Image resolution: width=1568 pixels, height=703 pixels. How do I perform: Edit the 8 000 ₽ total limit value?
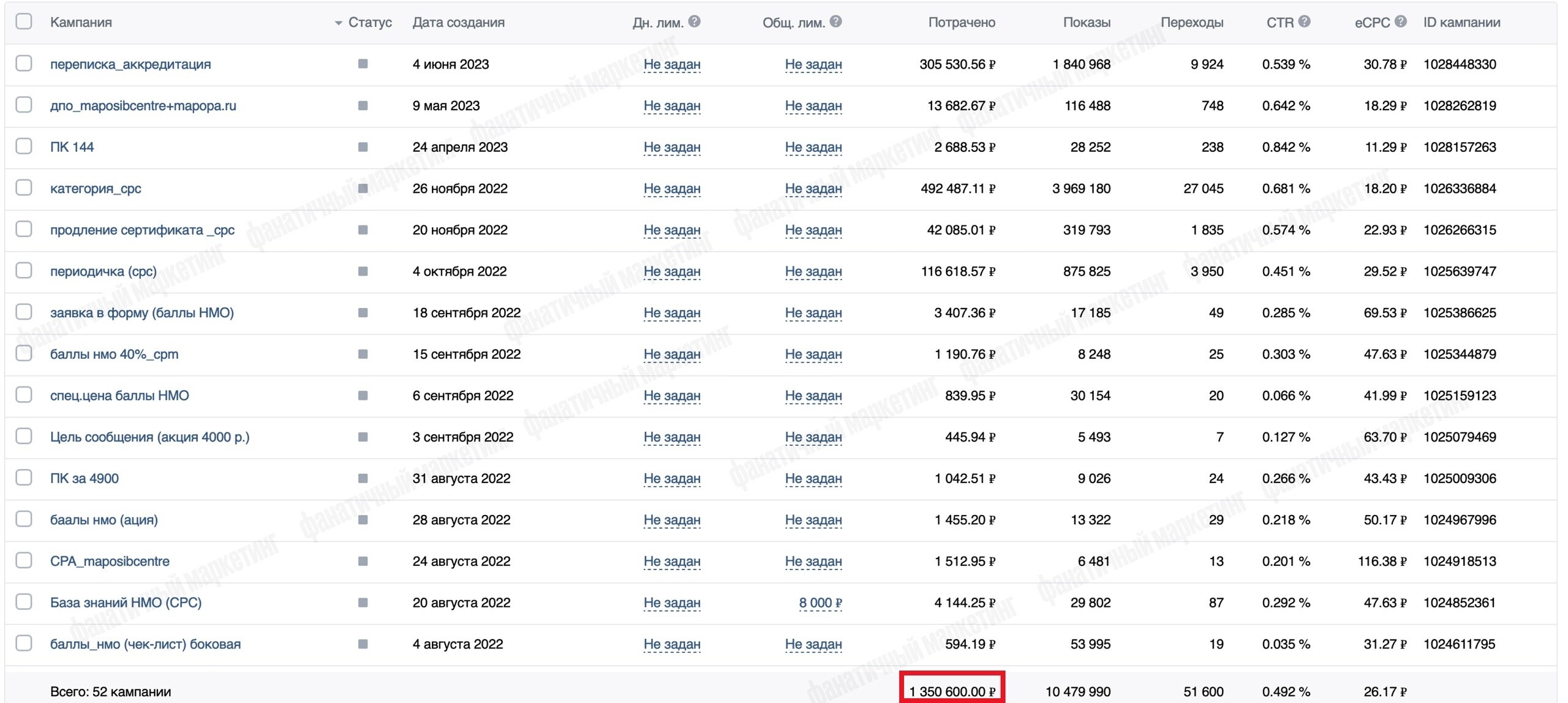coord(820,603)
